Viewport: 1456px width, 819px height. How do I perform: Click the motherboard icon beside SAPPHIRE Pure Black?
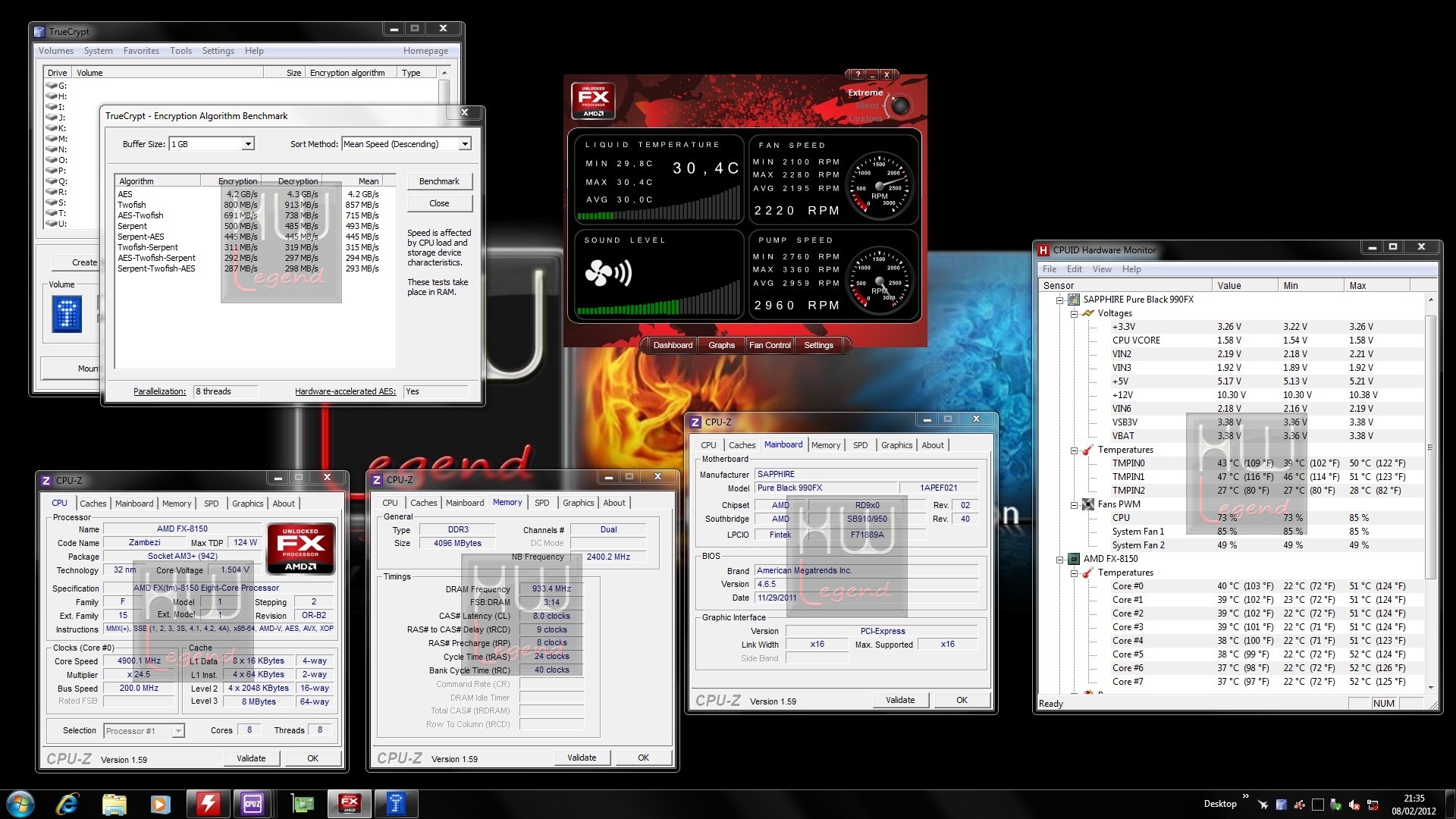(x=1074, y=300)
